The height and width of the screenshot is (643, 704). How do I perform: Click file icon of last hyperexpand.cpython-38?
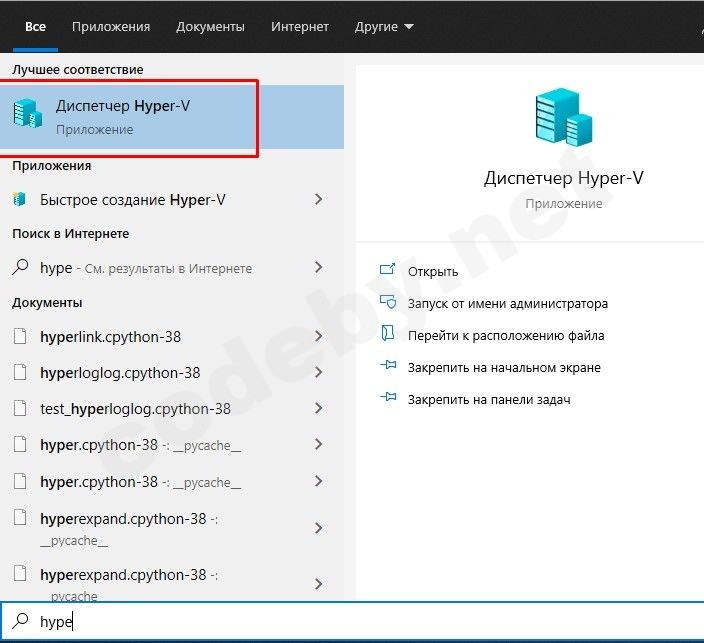(20, 573)
